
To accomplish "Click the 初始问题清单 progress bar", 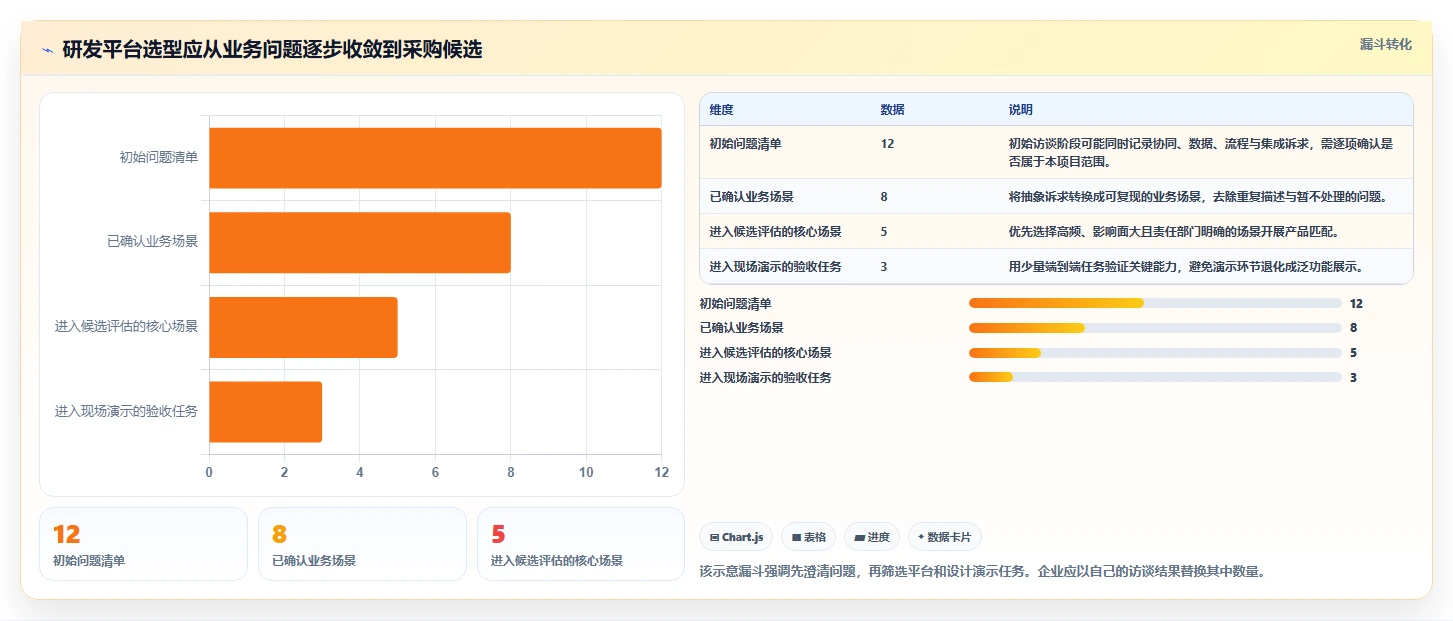I will (x=1155, y=303).
